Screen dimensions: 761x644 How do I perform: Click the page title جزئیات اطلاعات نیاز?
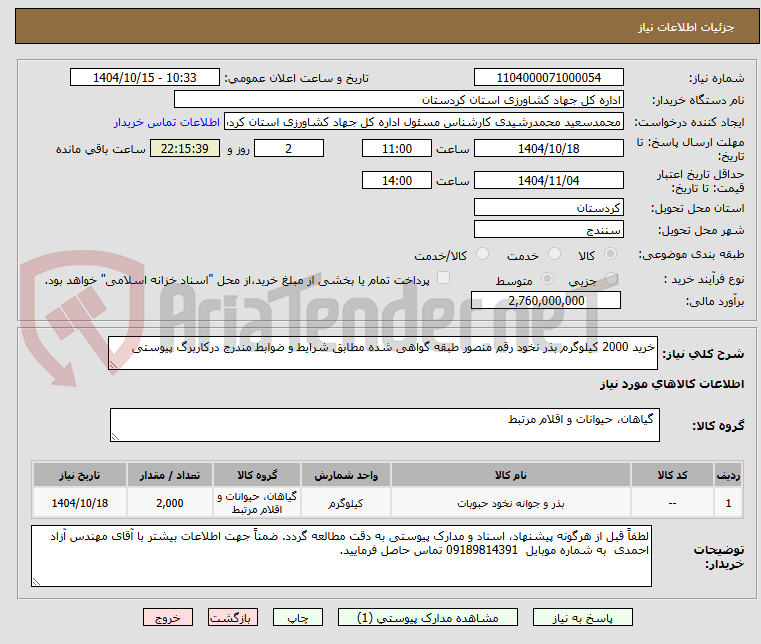(x=686, y=27)
